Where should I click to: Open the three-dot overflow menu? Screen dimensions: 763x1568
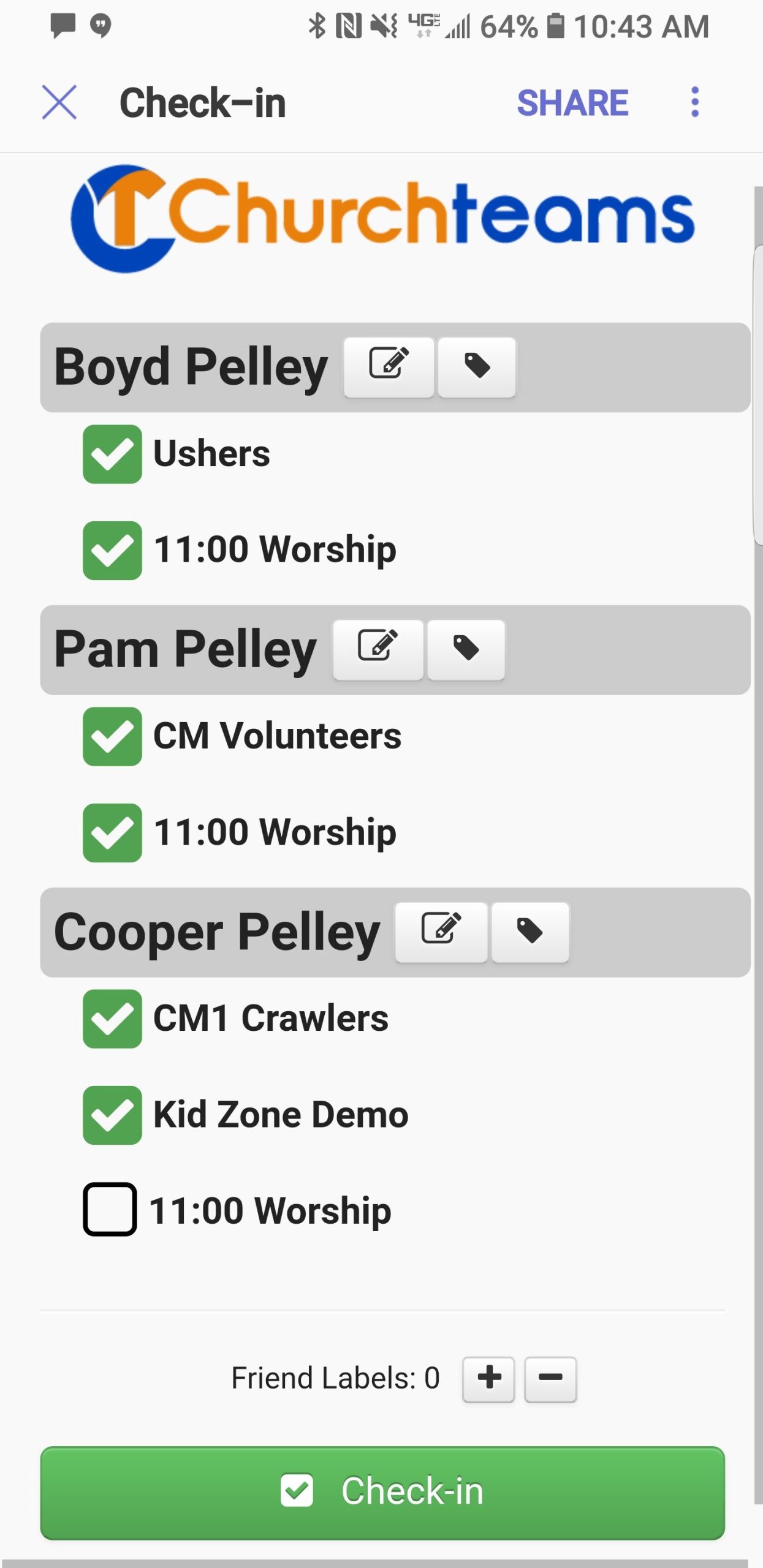[694, 102]
